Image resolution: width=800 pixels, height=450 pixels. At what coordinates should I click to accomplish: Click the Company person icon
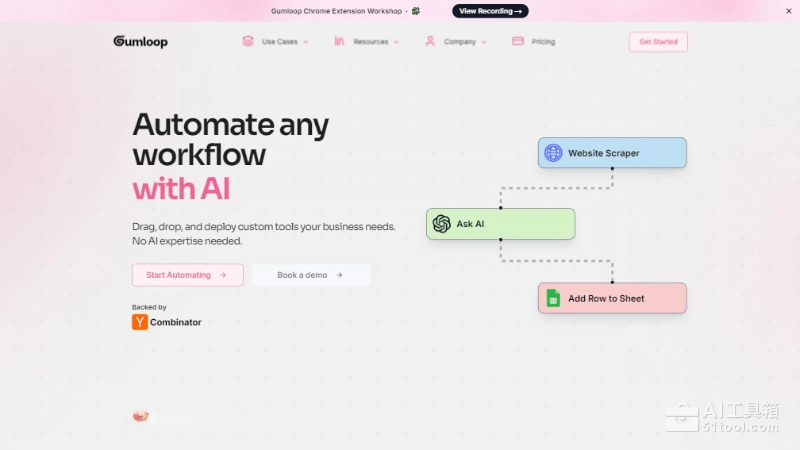430,41
